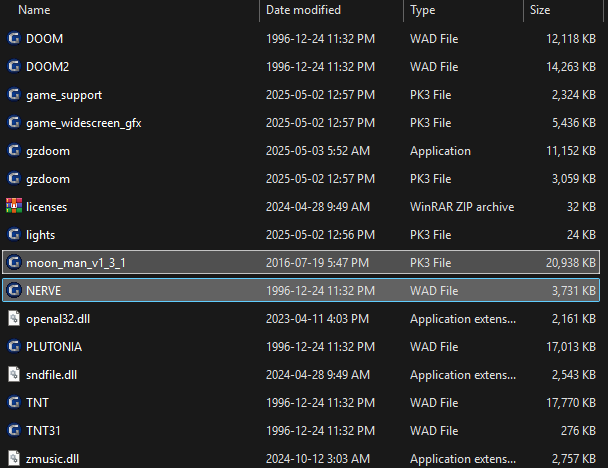This screenshot has width=608, height=468.
Task: Click the openal32.dll file icon
Action: (14, 318)
